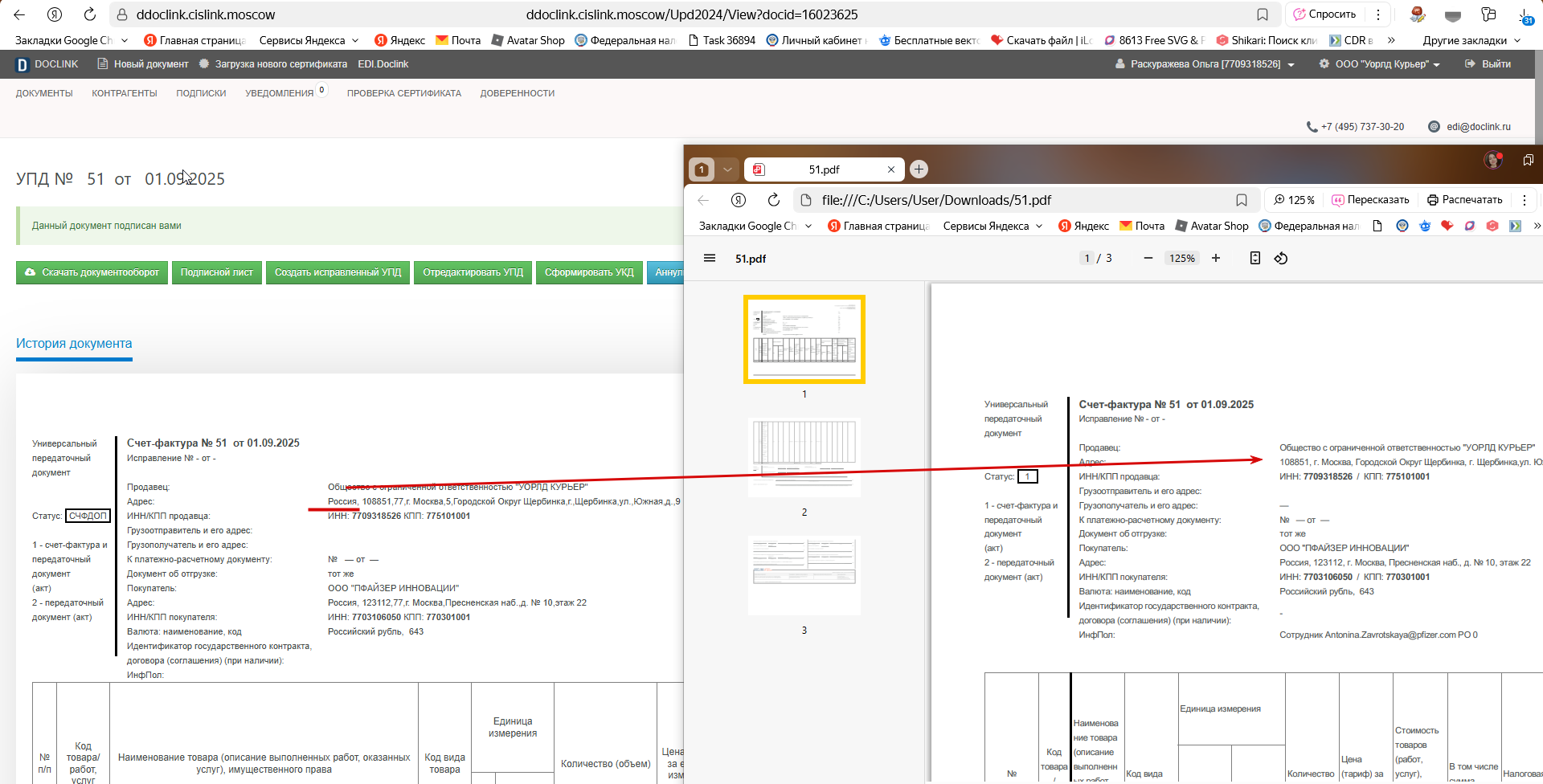1543x784 pixels.
Task: Click Создать исправленный УПД button
Action: 338,272
